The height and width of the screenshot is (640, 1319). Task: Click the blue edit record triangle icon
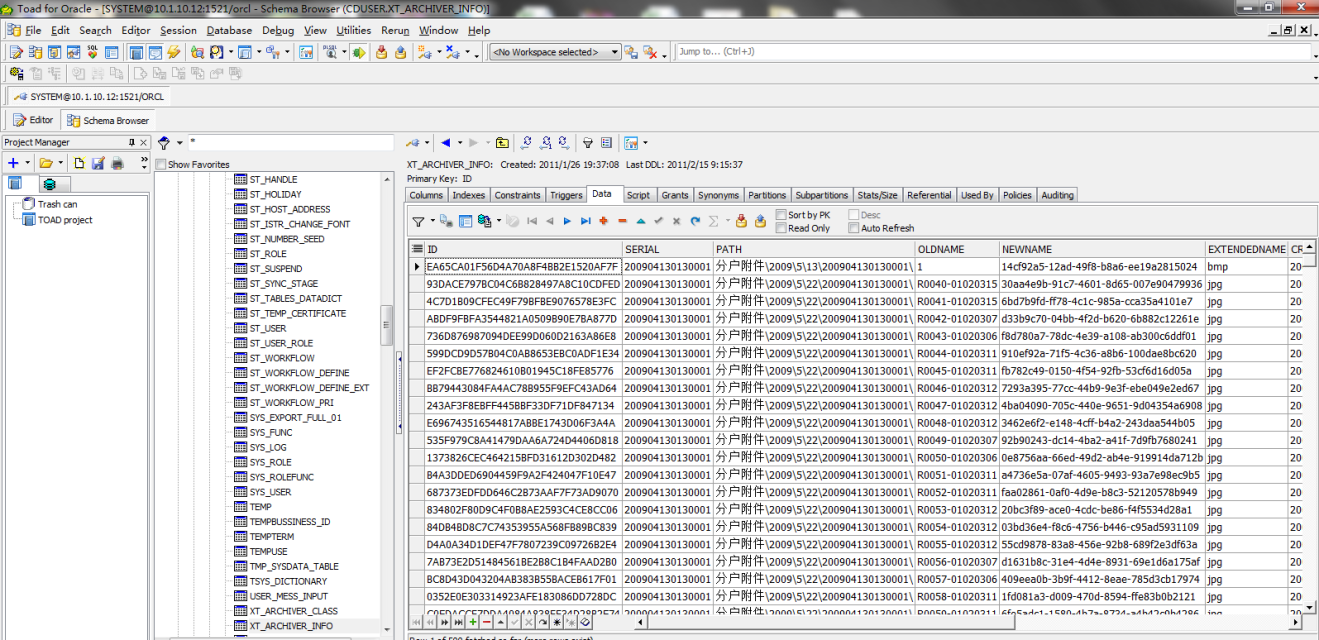pyautogui.click(x=641, y=221)
